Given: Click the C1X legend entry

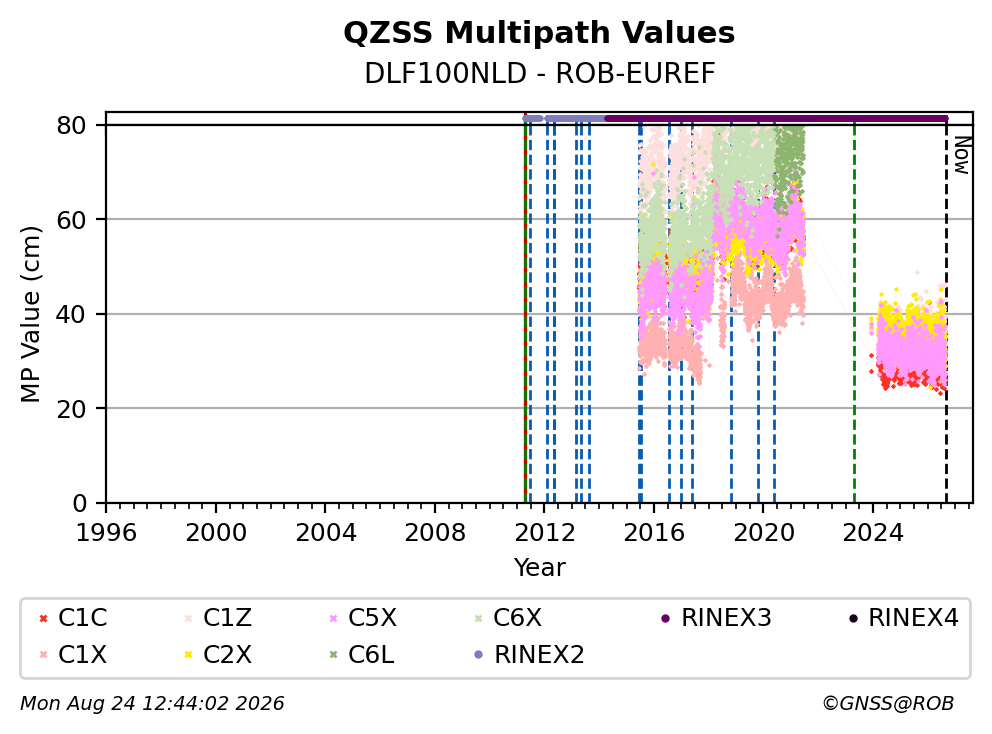Looking at the screenshot, I should tap(73, 654).
